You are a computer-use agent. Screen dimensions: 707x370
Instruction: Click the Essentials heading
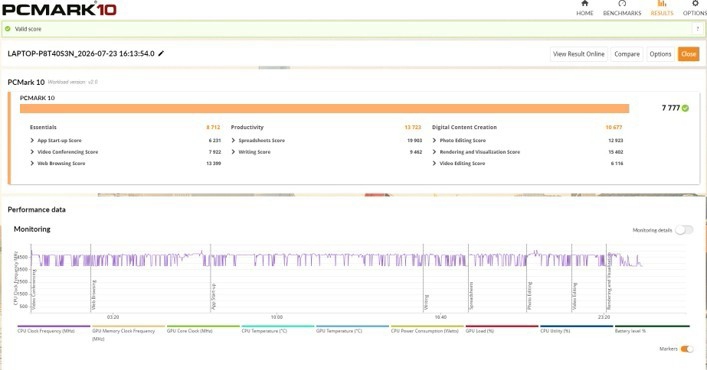coord(43,128)
